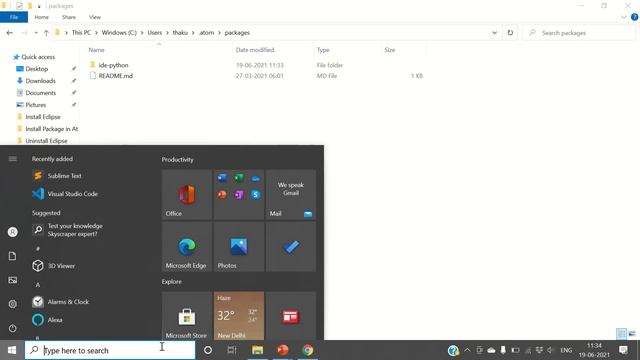This screenshot has height=360, width=640.
Task: Open the File tab in Explorer
Action: click(14, 17)
